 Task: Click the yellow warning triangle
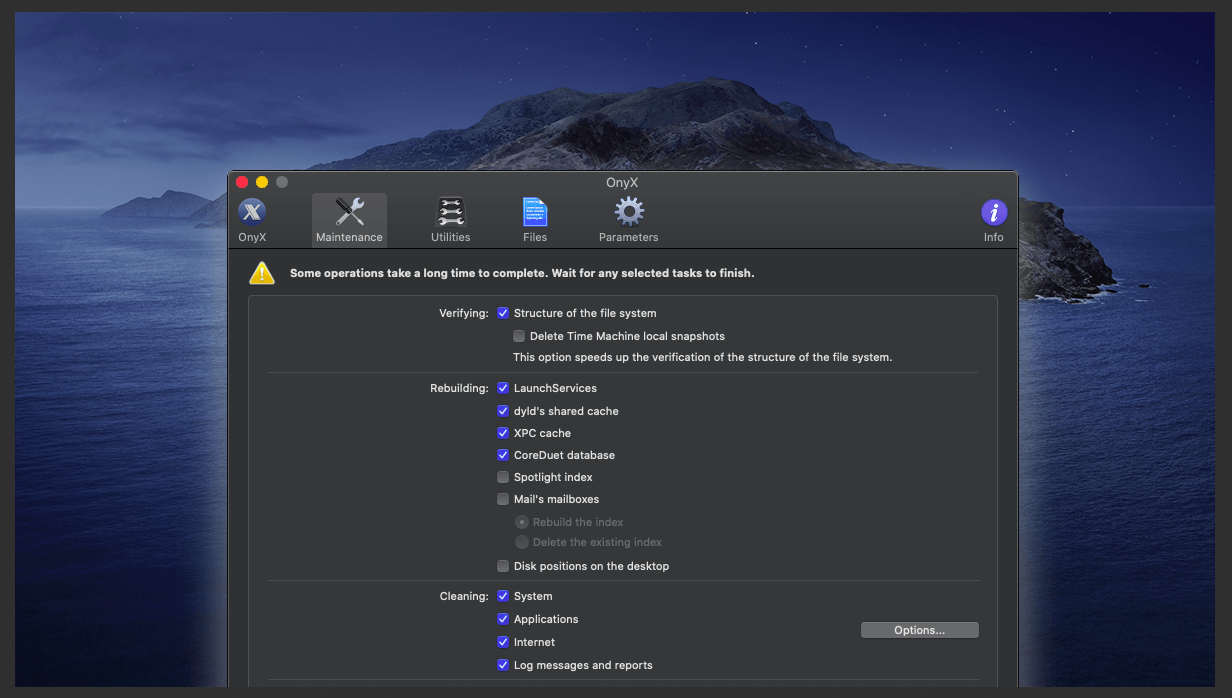click(261, 271)
